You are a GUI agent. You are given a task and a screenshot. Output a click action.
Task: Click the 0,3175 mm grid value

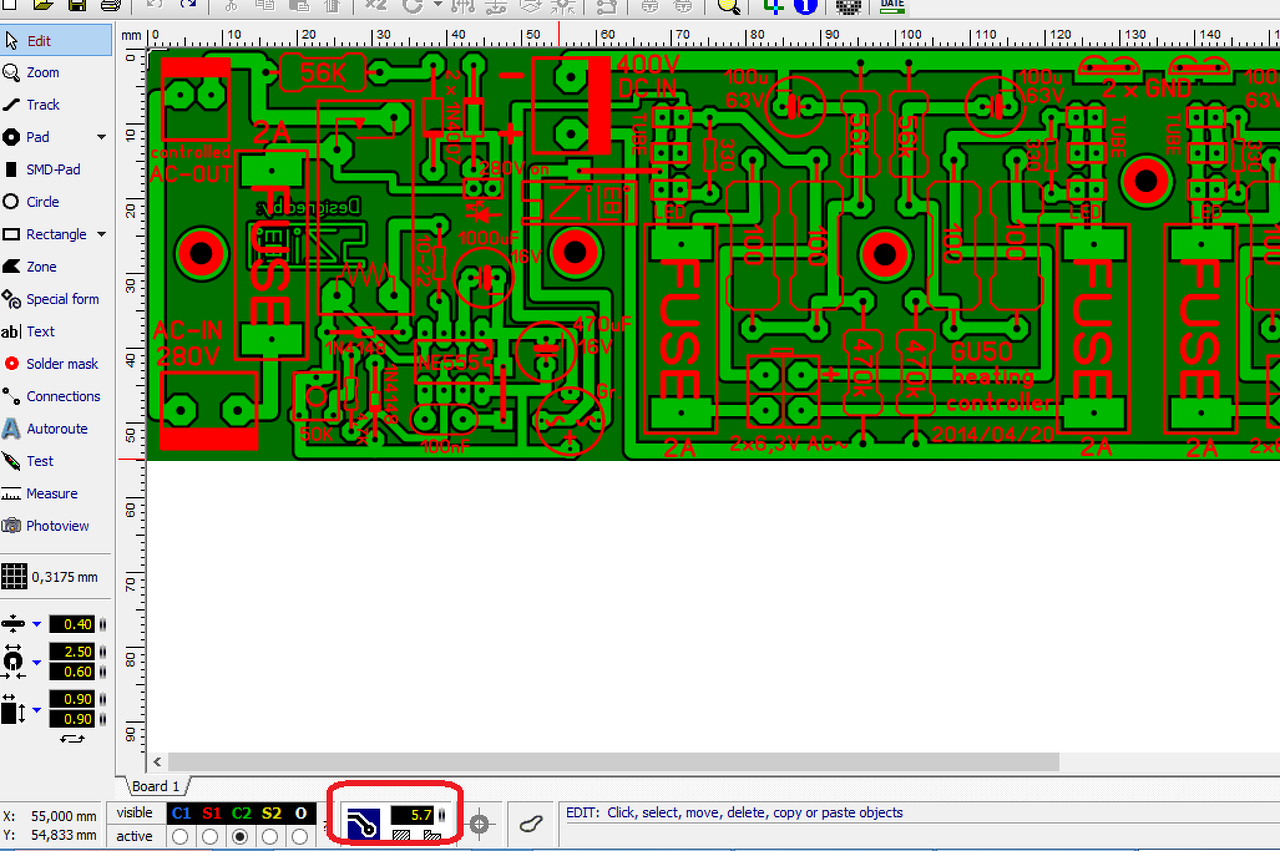pos(65,577)
